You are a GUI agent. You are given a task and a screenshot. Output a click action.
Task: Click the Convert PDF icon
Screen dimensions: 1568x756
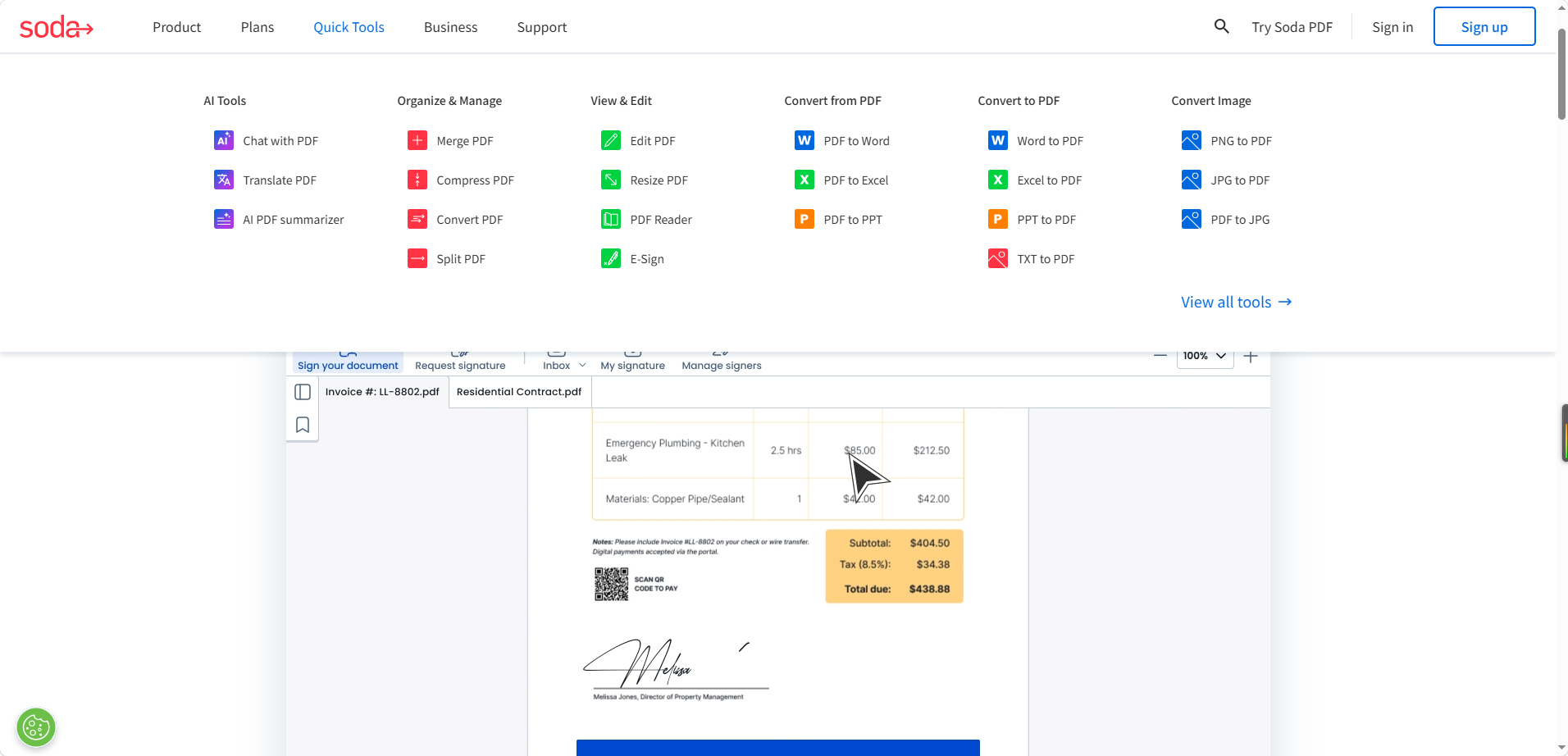coord(417,219)
